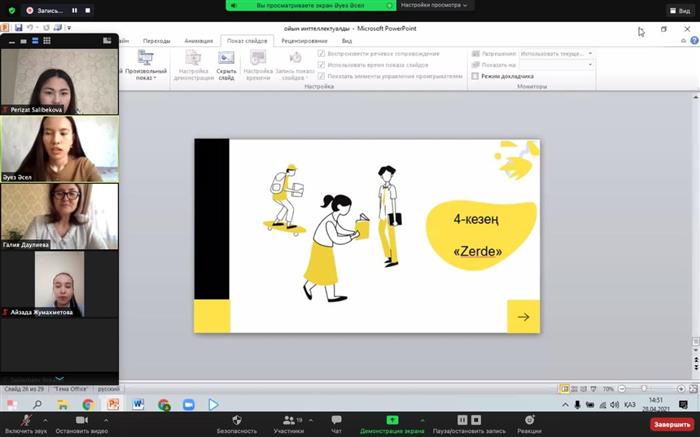The height and width of the screenshot is (437, 700).
Task: Open the Рецензирование ribbon tab
Action: pos(304,41)
